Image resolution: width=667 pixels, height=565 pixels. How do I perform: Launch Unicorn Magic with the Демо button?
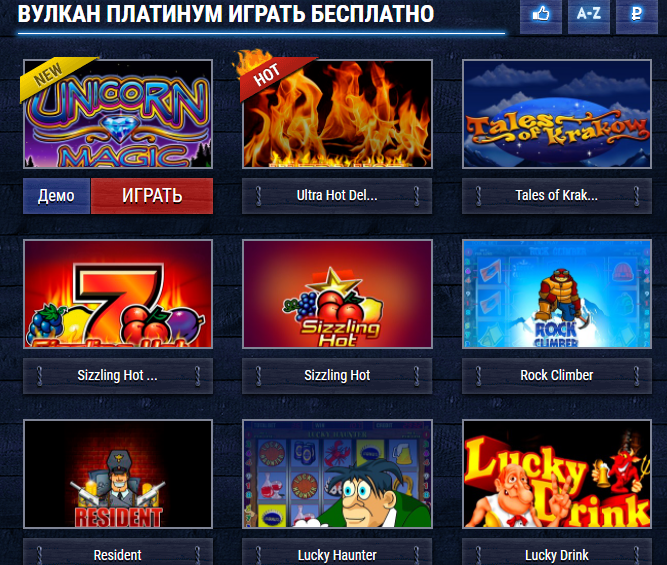point(57,196)
